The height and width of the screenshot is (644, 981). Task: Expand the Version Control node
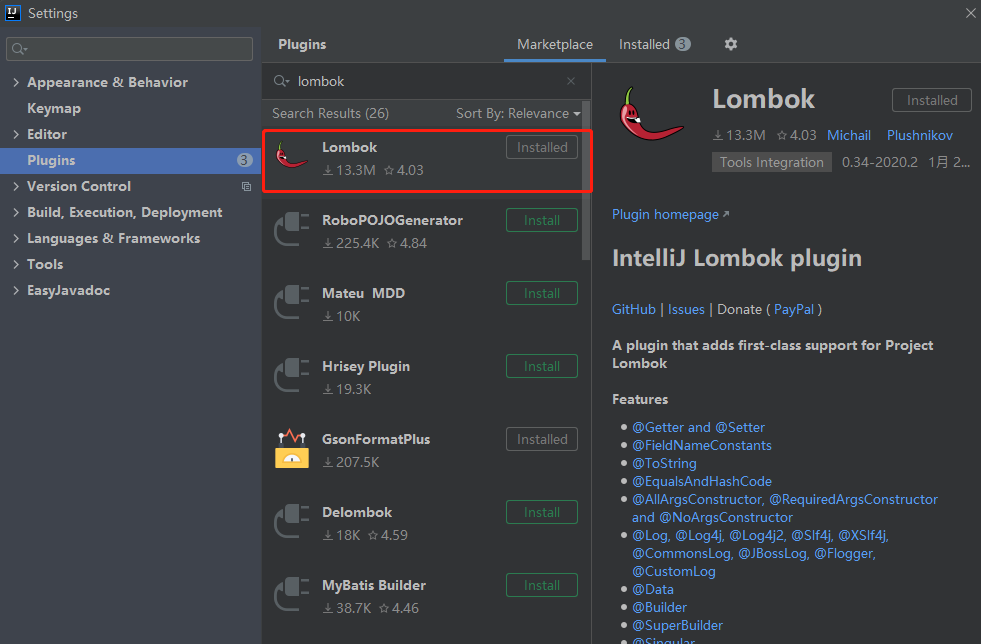coord(16,186)
